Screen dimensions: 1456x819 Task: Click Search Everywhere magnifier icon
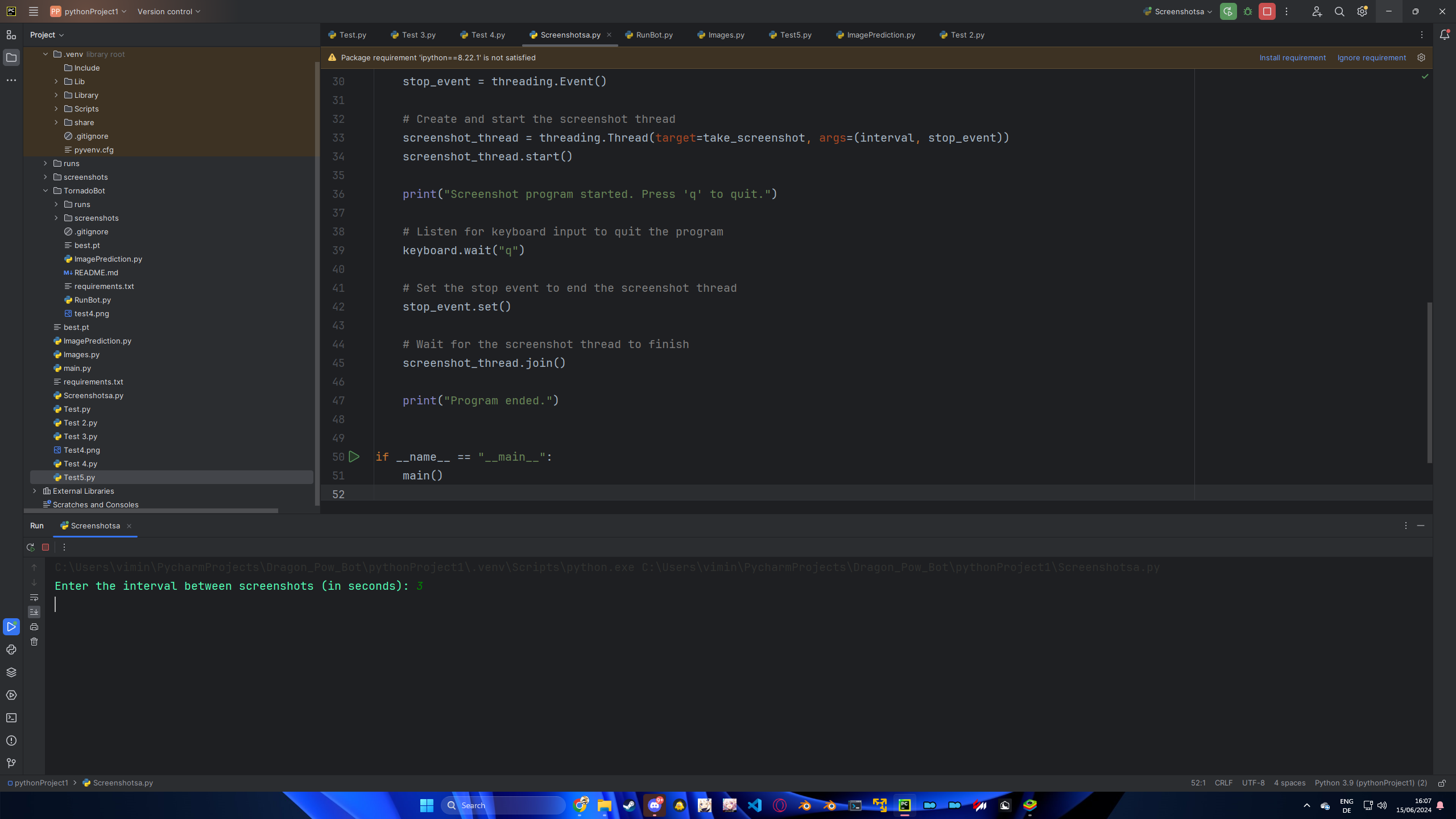point(1339,11)
